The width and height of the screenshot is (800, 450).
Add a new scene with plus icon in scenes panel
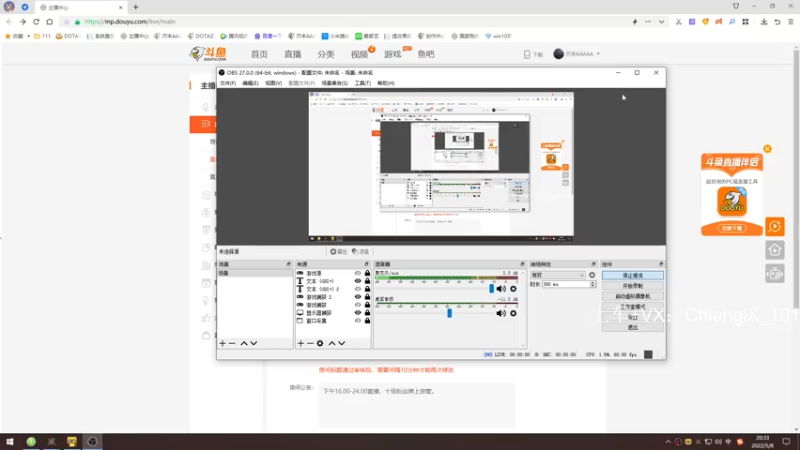[x=222, y=343]
